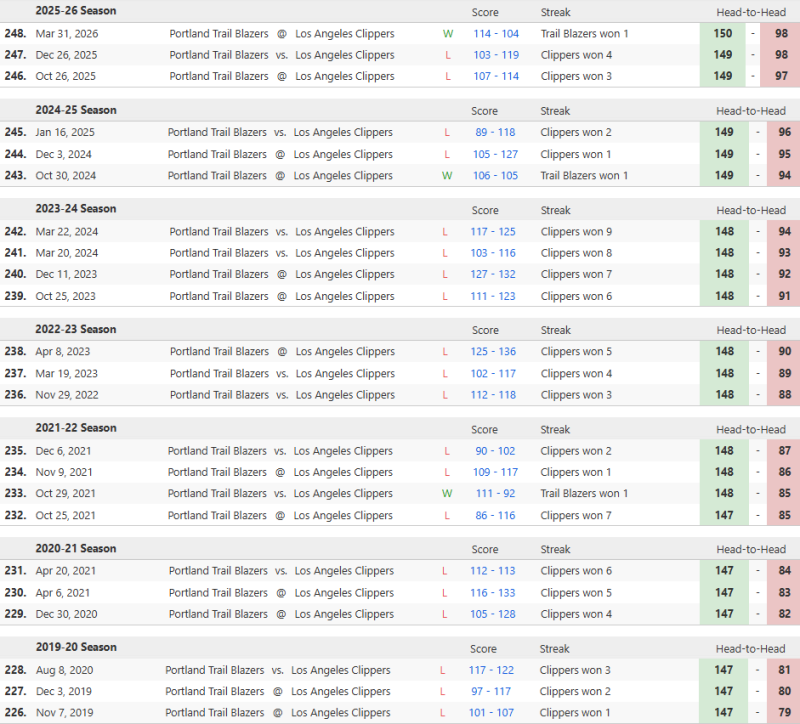Image resolution: width=800 pixels, height=724 pixels.
Task: Click head-to-head 96 in game 245 row
Action: (784, 132)
